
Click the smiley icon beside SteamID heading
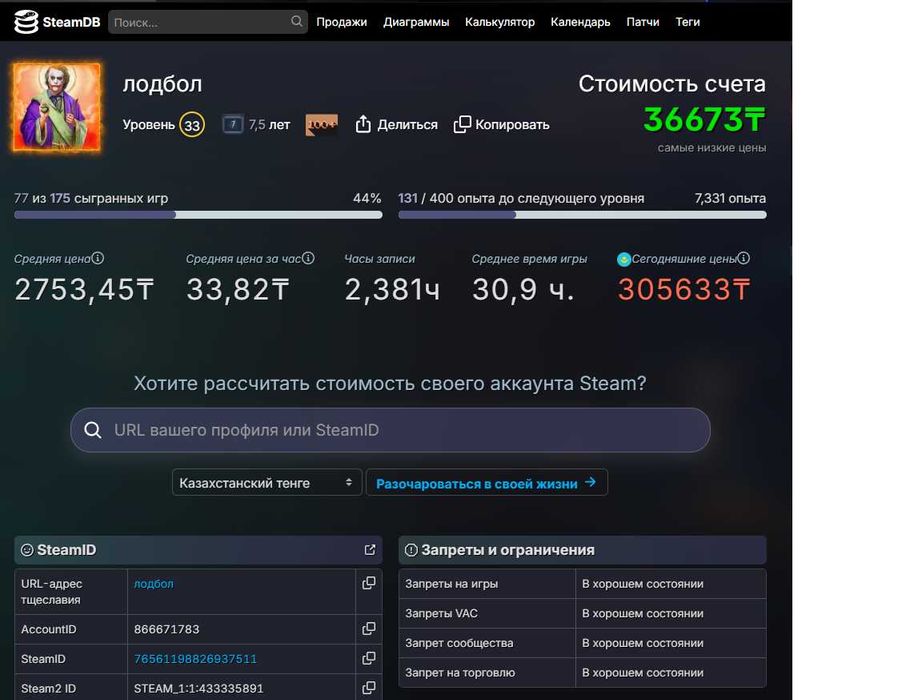click(x=27, y=550)
